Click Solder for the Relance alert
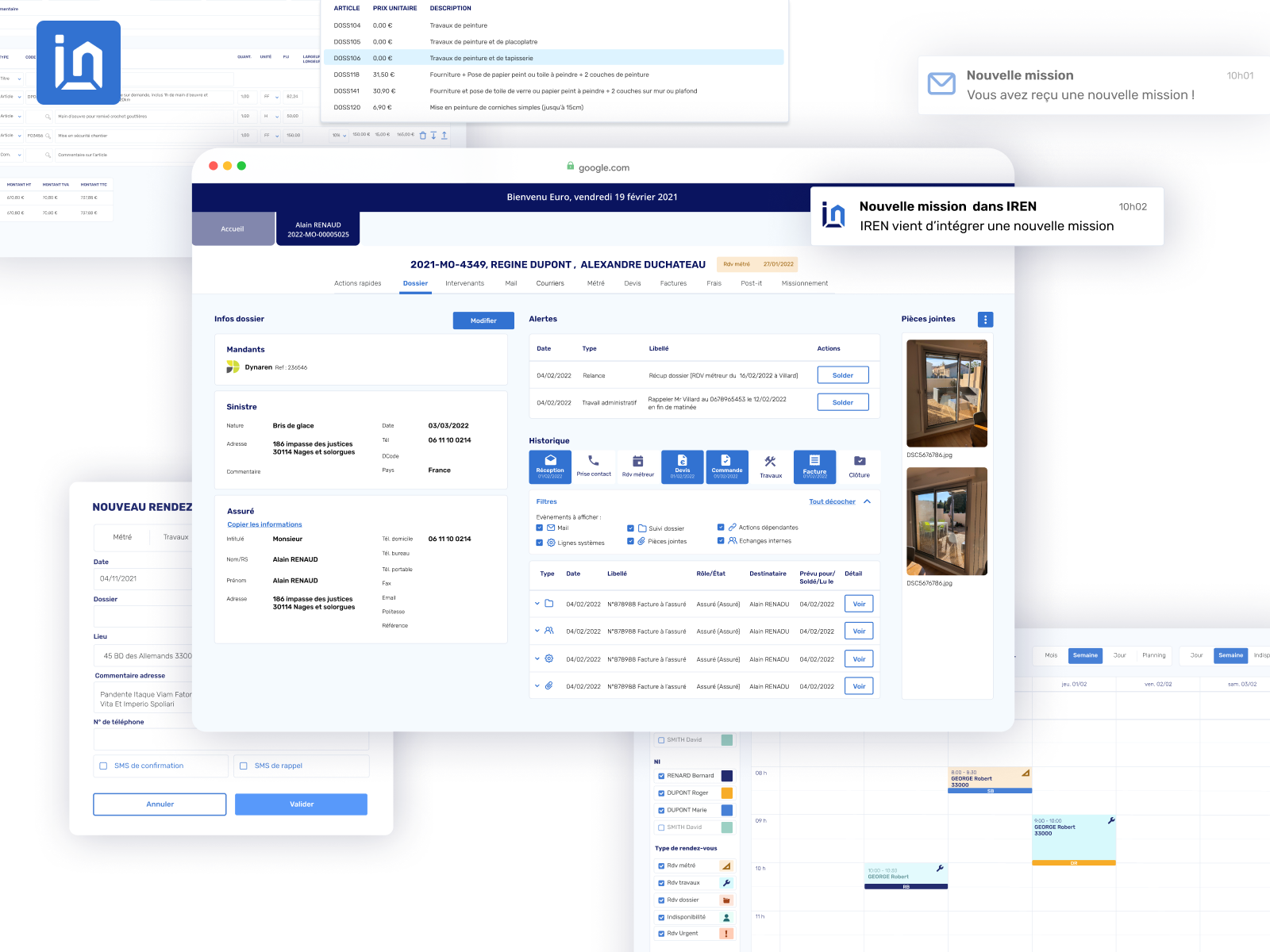This screenshot has width=1270, height=952. coord(843,375)
